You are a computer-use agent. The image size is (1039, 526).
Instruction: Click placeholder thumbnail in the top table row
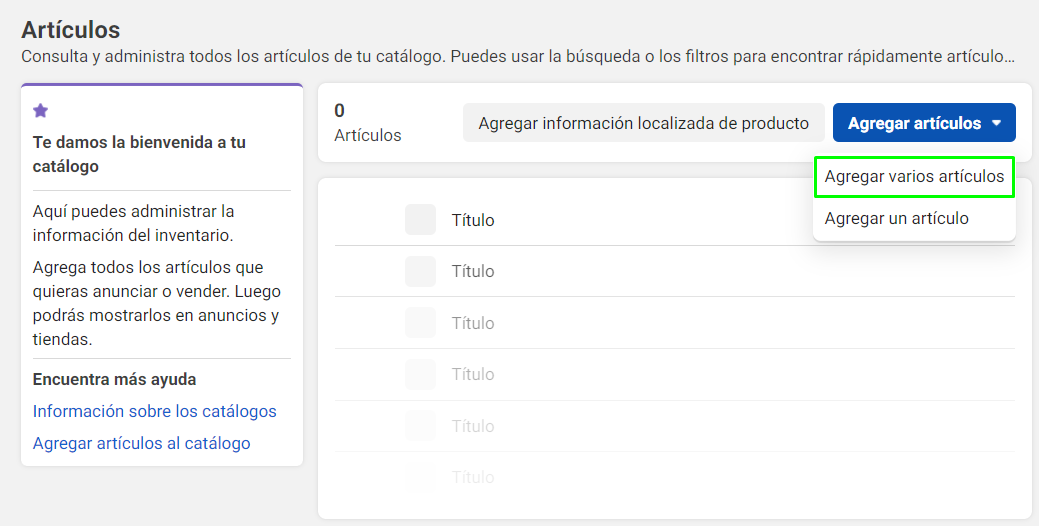tap(420, 219)
